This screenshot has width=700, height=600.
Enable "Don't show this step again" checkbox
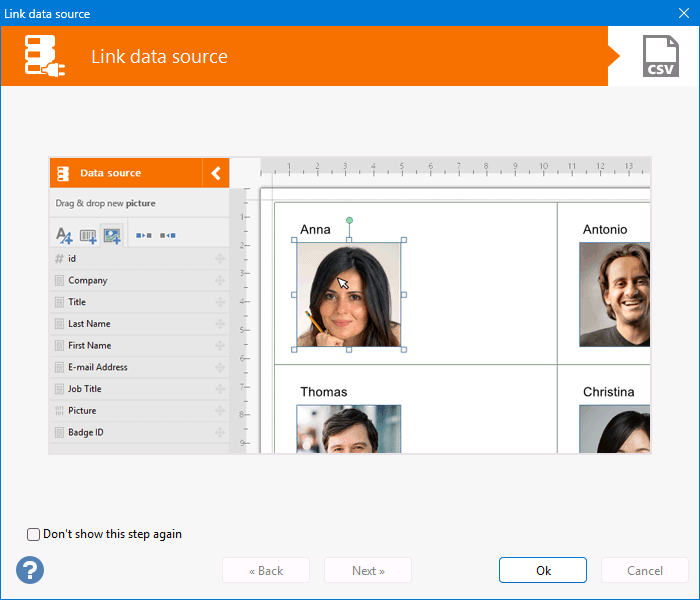pos(34,534)
